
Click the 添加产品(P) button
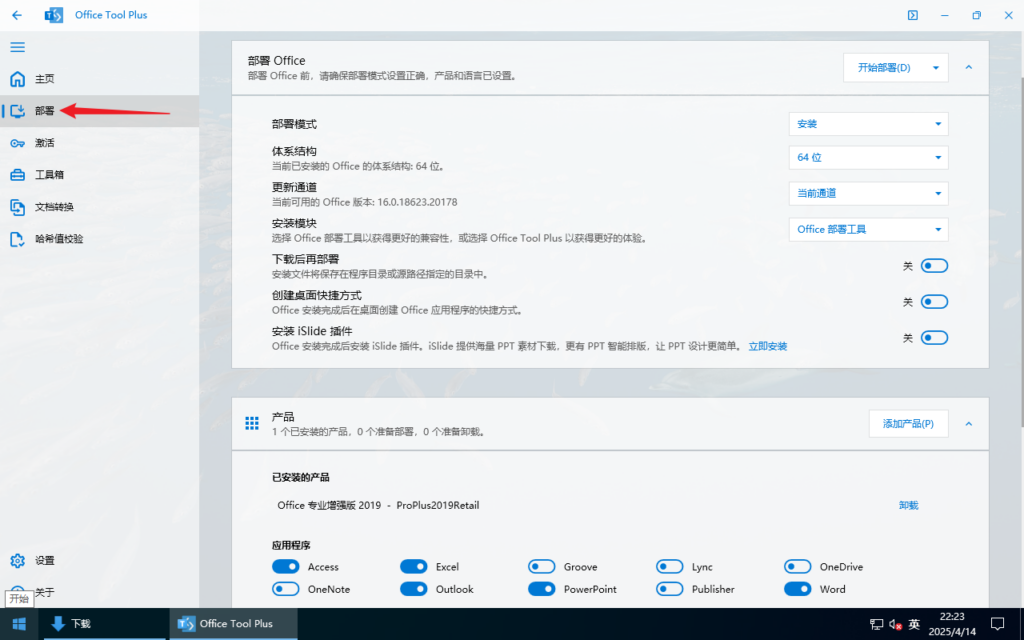click(908, 424)
